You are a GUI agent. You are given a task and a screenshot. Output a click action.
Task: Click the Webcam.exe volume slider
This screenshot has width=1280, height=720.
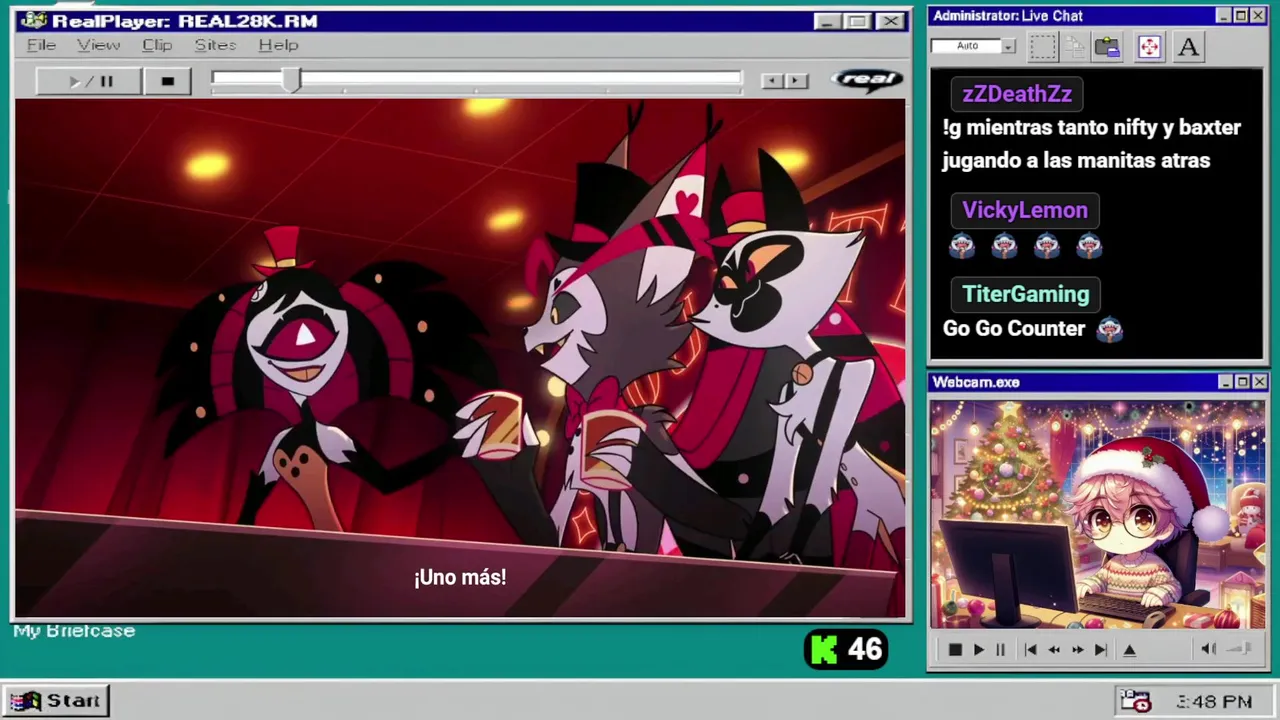pos(1240,649)
